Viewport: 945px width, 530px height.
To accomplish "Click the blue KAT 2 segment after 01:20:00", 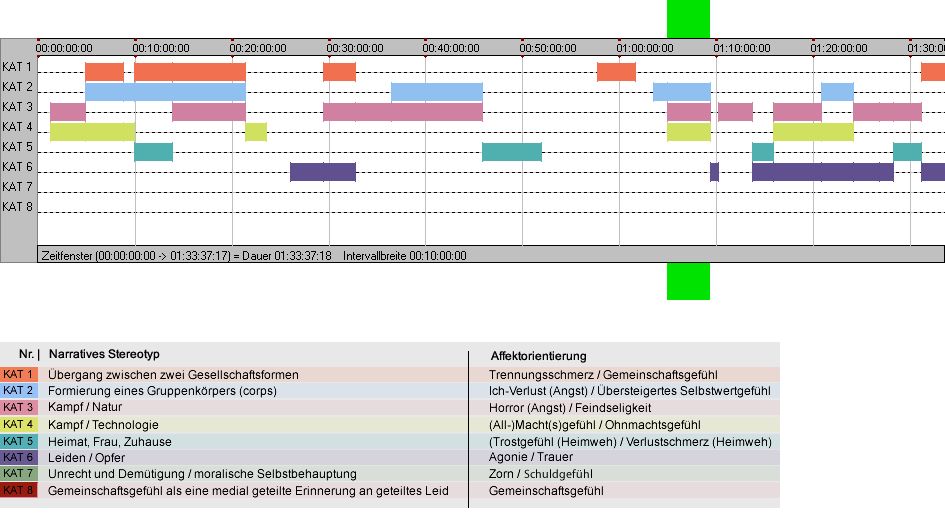I will (x=837, y=92).
